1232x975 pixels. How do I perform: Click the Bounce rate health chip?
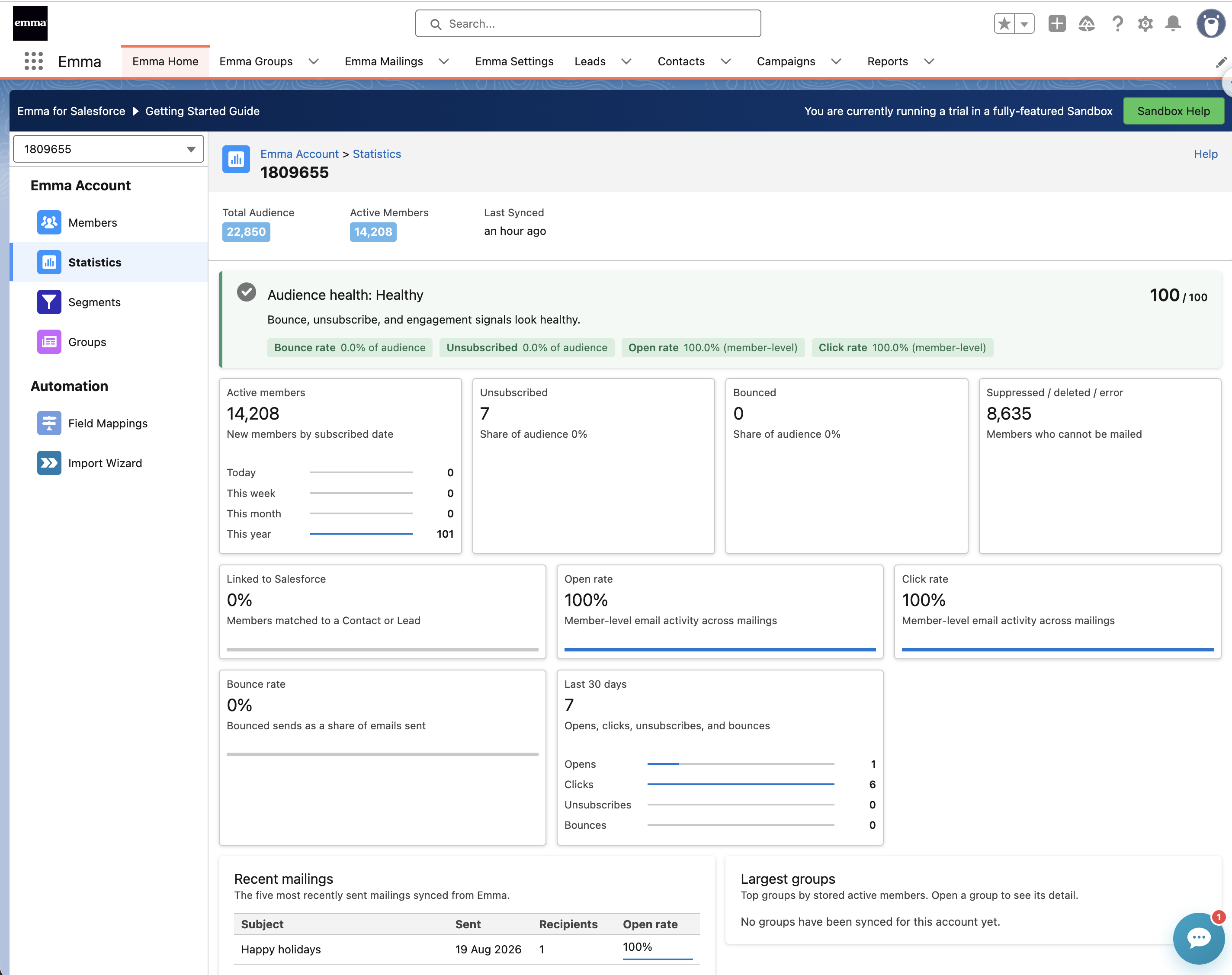pos(350,348)
